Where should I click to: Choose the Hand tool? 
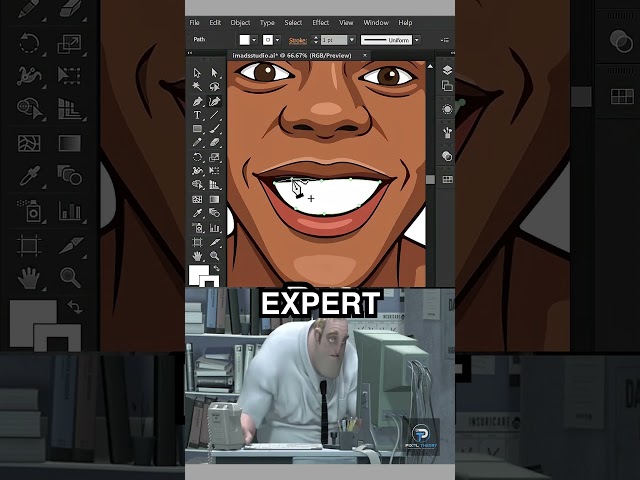[197, 256]
